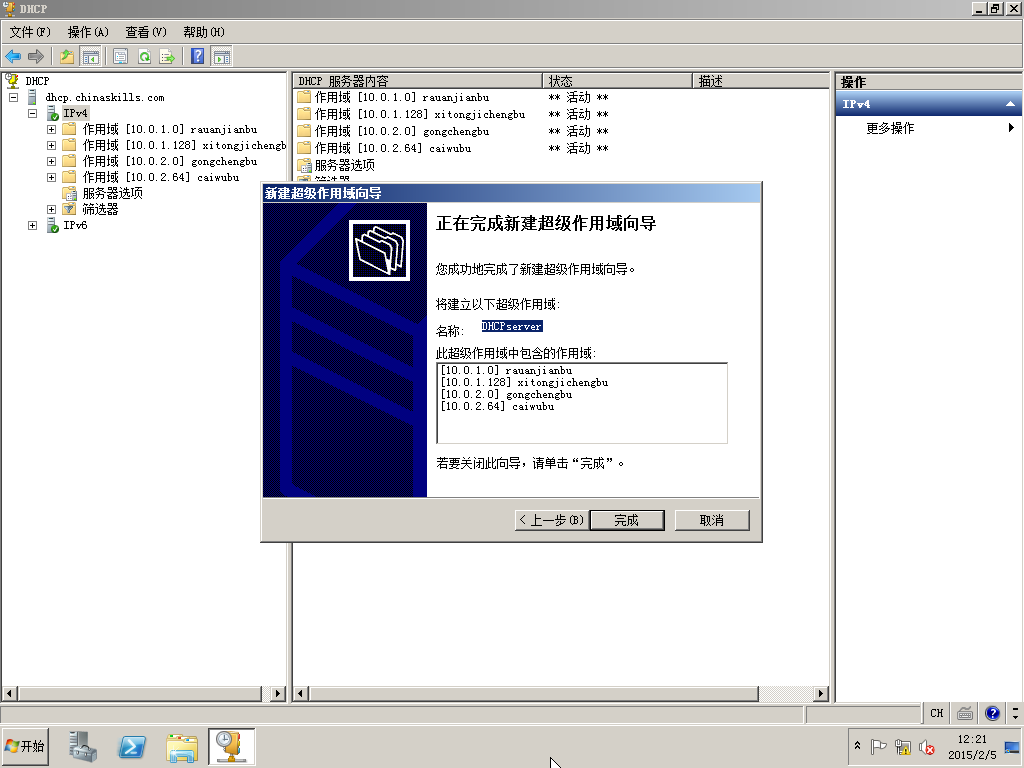Viewport: 1024px width, 768px height.
Task: Click right arrow of content pane scrollbar
Action: pos(821,694)
